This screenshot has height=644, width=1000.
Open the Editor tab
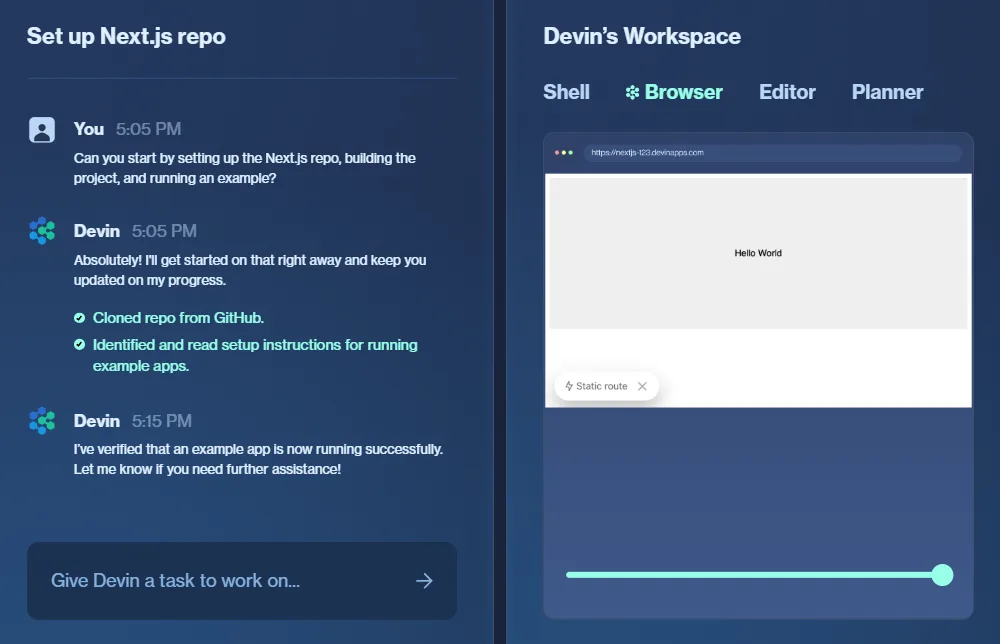point(787,92)
